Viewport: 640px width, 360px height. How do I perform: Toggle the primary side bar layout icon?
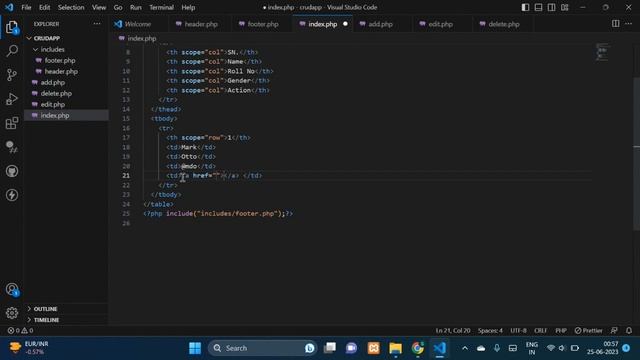525,7
